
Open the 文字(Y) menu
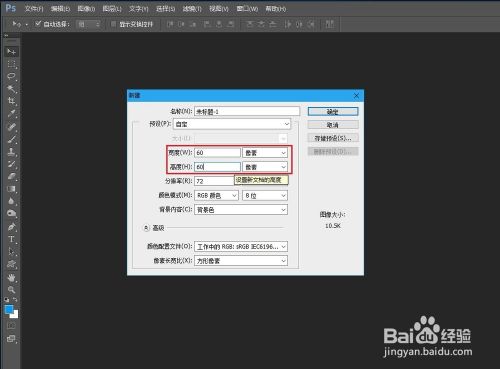click(x=139, y=9)
